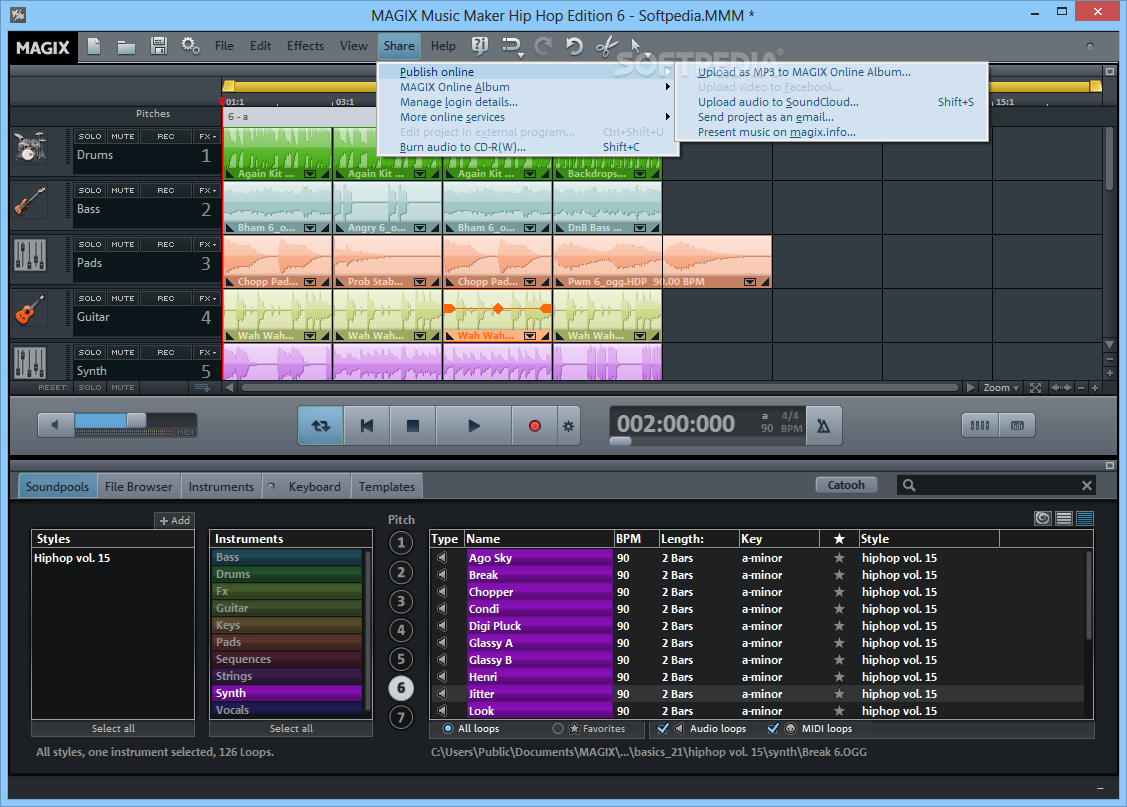
Task: Arm REC on the Pads track
Action: [166, 244]
